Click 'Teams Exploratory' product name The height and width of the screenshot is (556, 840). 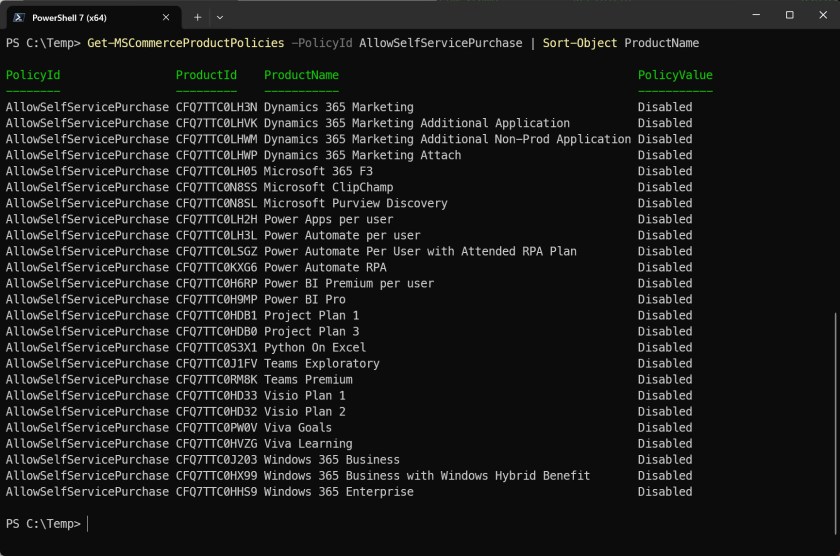point(321,364)
